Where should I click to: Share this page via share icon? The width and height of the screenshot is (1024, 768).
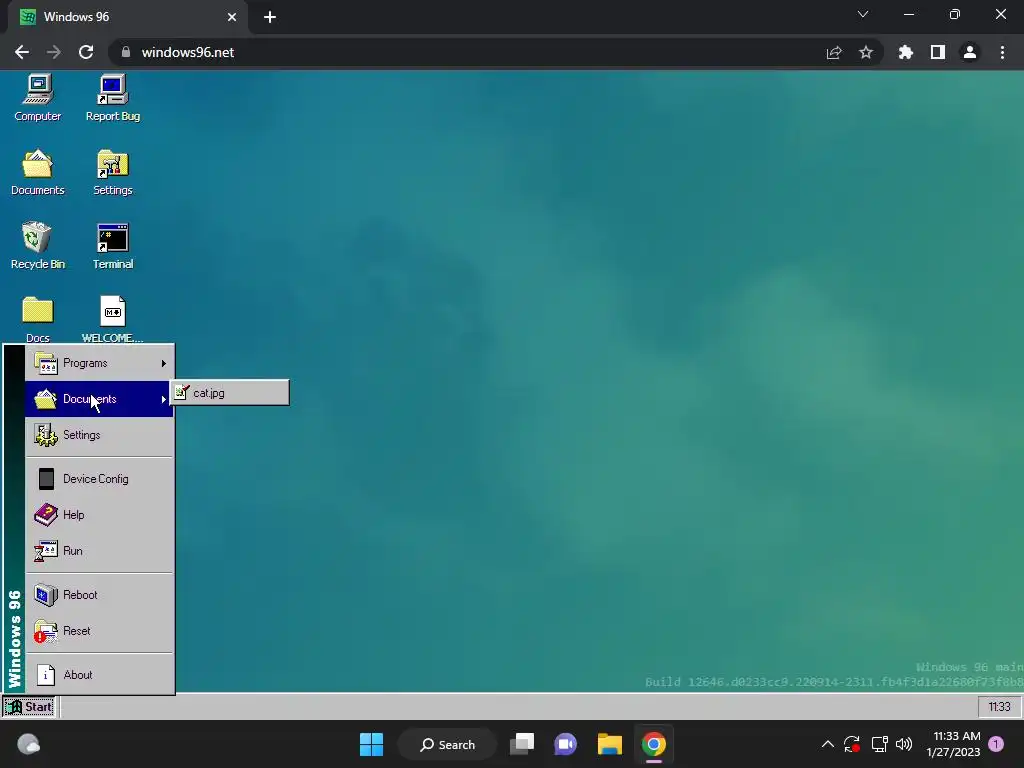pyautogui.click(x=834, y=52)
